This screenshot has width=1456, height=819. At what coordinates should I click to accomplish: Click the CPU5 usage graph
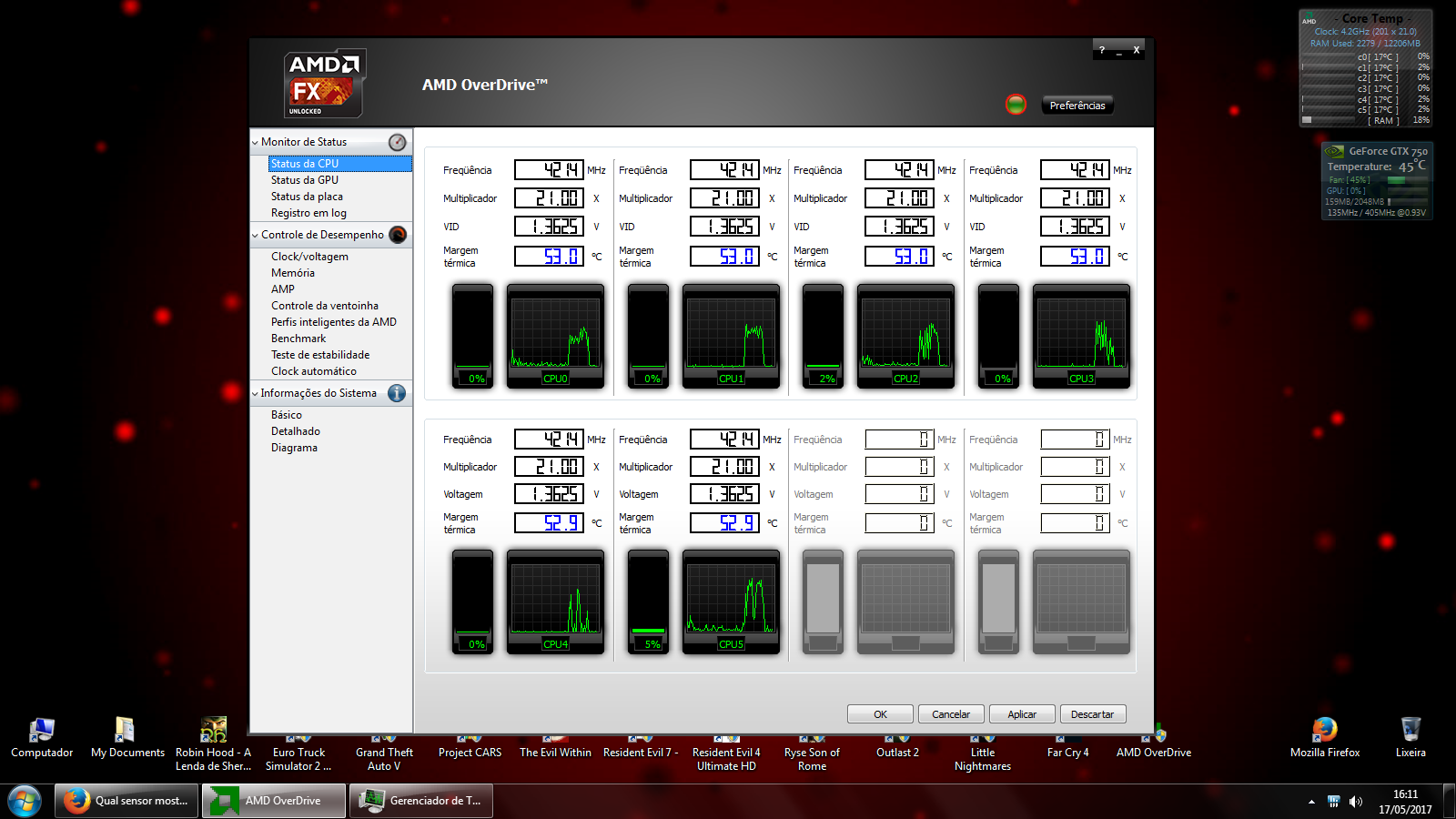coord(731,602)
